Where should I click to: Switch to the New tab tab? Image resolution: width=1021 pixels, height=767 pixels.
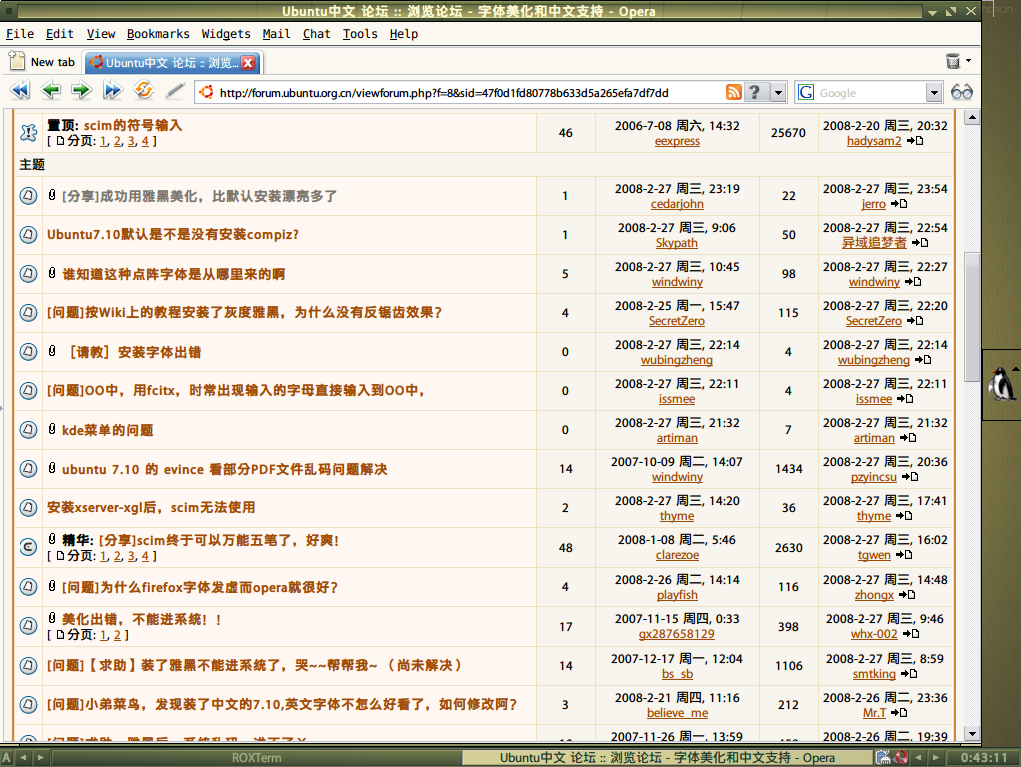click(x=43, y=62)
